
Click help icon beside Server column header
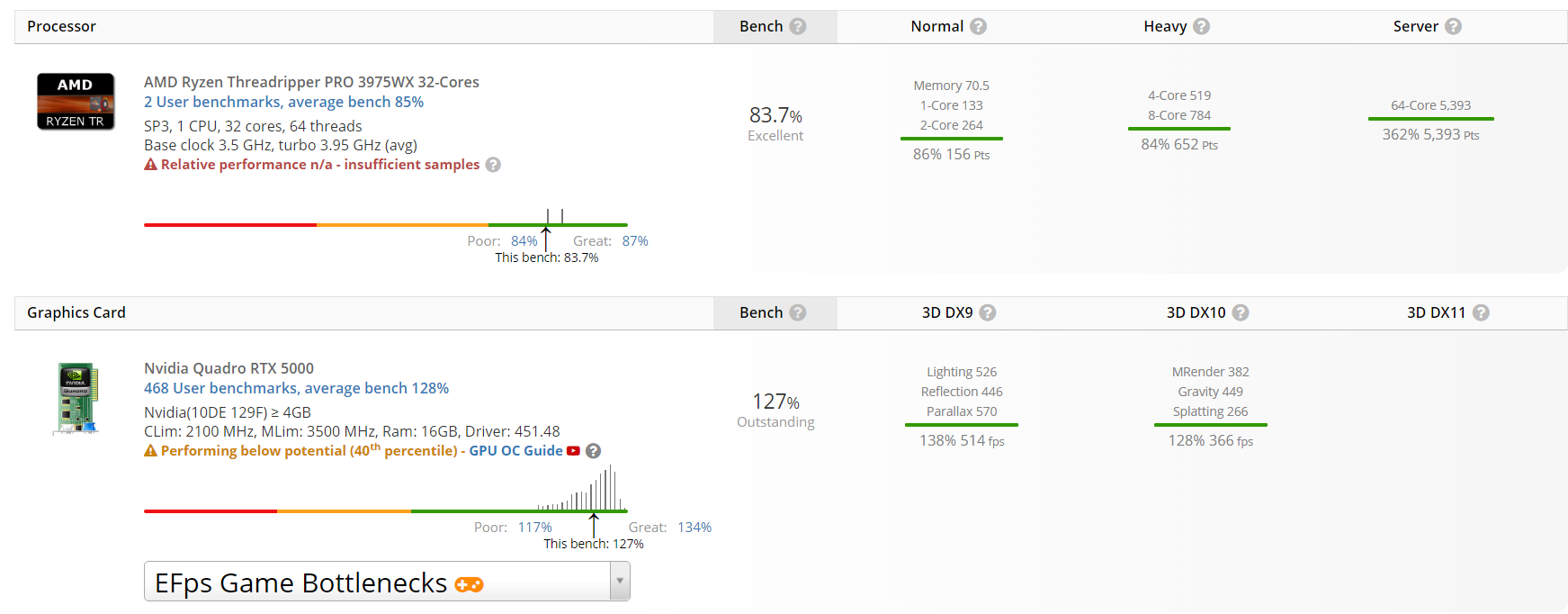[1454, 27]
